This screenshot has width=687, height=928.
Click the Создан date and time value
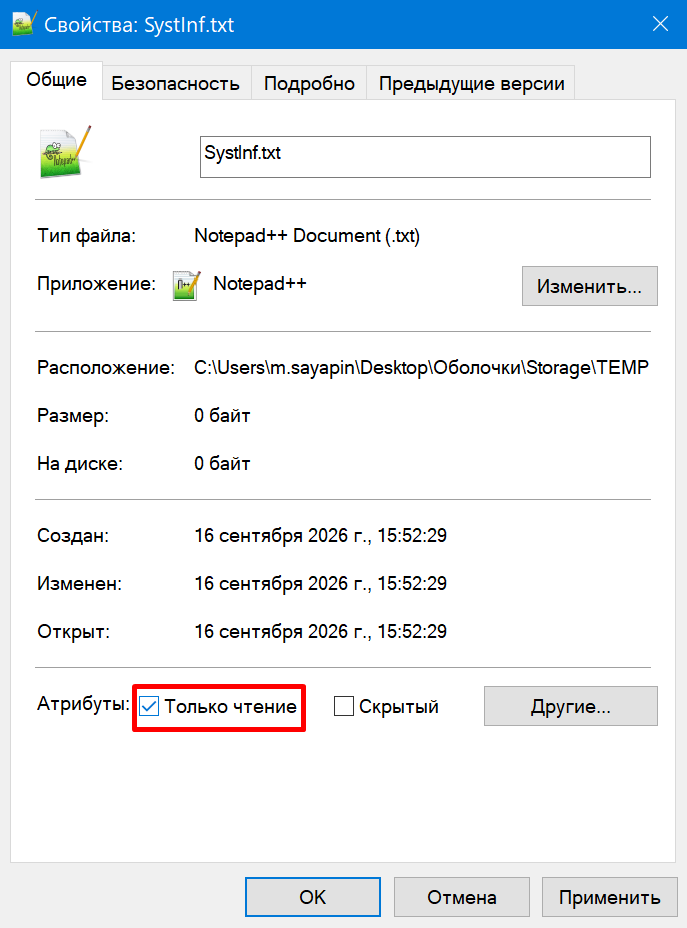(320, 535)
